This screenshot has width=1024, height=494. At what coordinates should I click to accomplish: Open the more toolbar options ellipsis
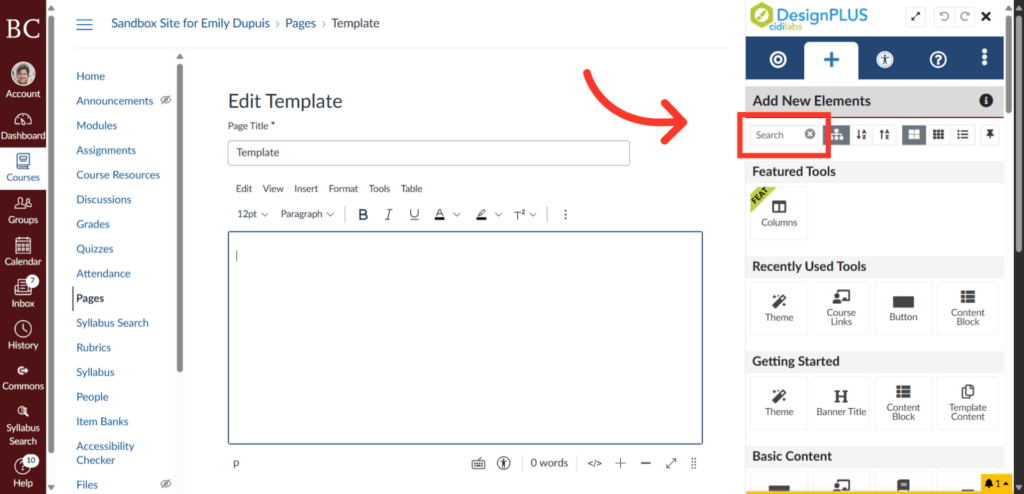[566, 214]
